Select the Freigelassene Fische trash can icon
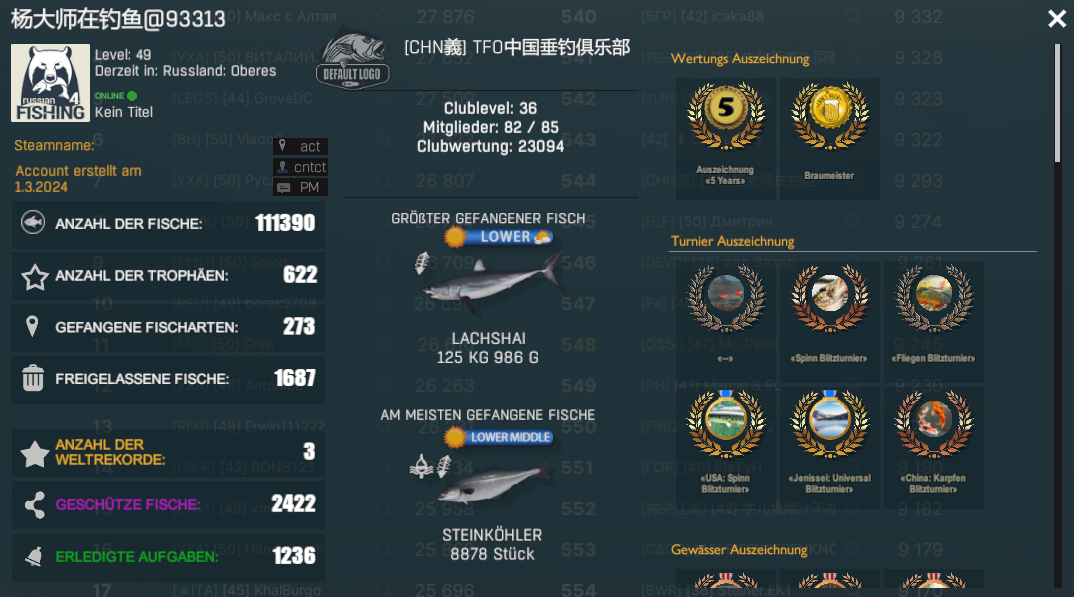 click(33, 378)
